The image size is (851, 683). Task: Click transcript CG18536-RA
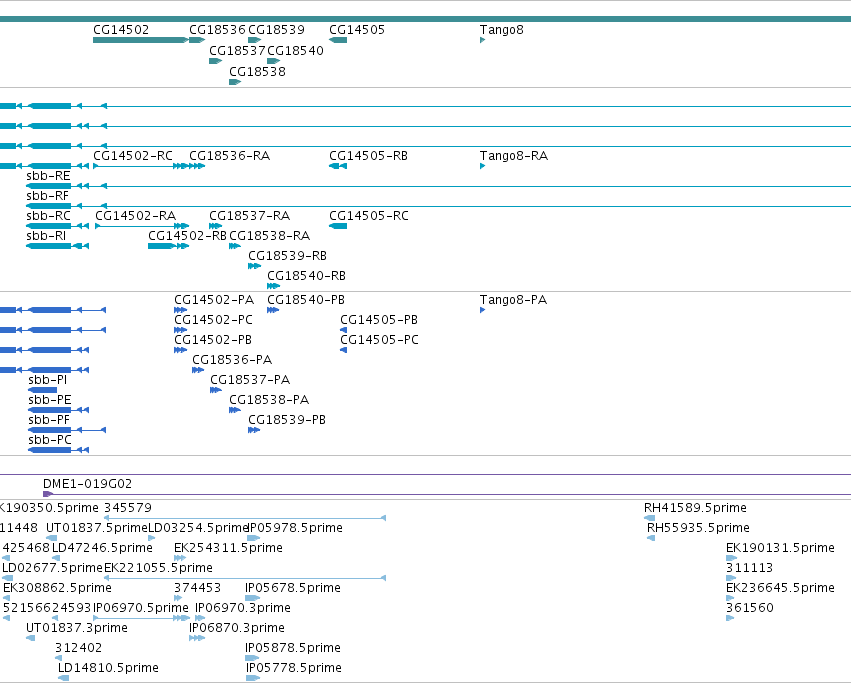197,166
